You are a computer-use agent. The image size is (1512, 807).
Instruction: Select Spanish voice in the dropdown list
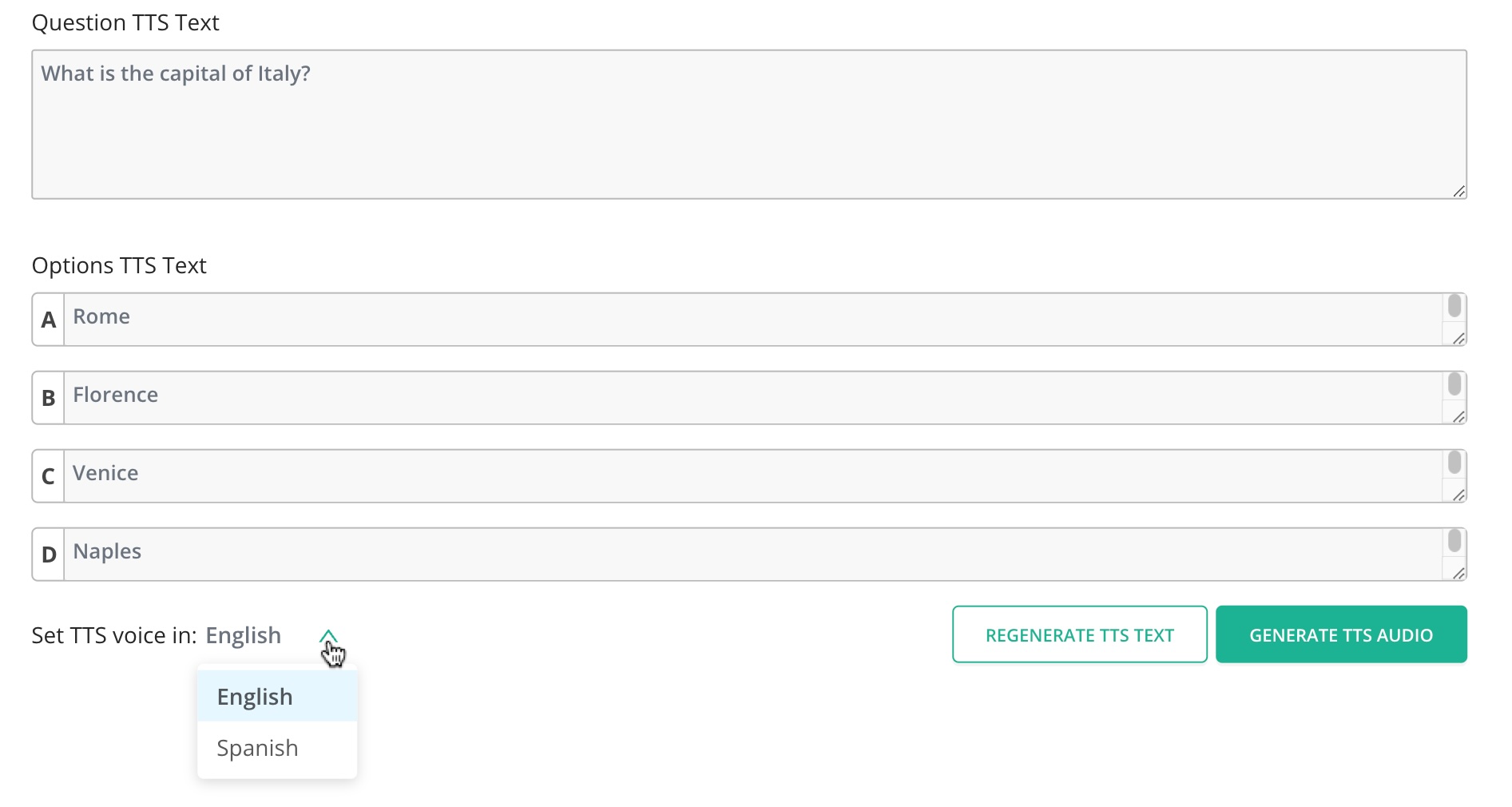coord(257,748)
